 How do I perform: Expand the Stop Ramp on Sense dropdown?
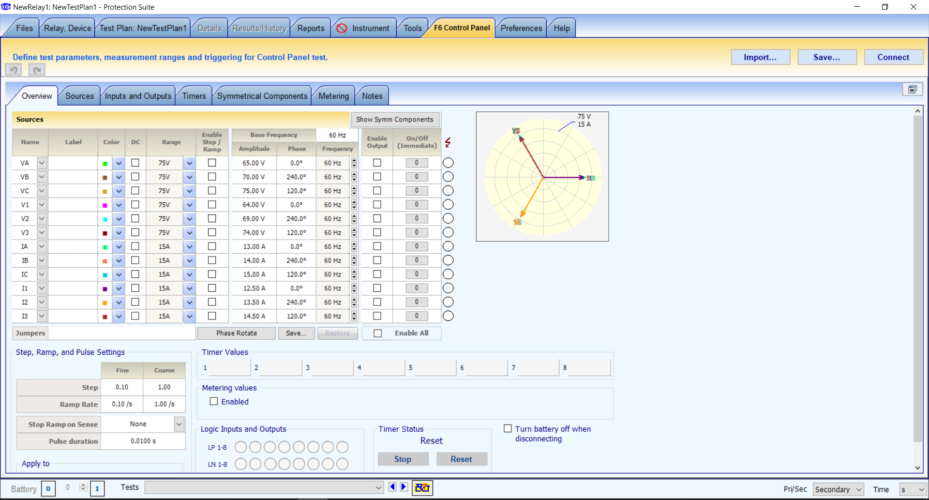(x=179, y=424)
